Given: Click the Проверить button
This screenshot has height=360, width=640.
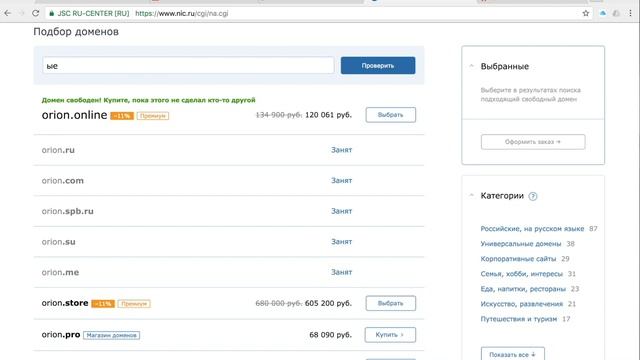Looking at the screenshot, I should (x=378, y=65).
